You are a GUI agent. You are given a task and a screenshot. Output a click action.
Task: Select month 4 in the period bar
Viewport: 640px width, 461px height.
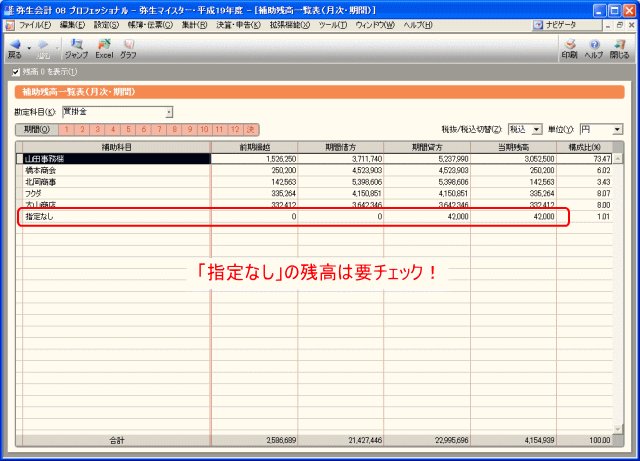113,130
